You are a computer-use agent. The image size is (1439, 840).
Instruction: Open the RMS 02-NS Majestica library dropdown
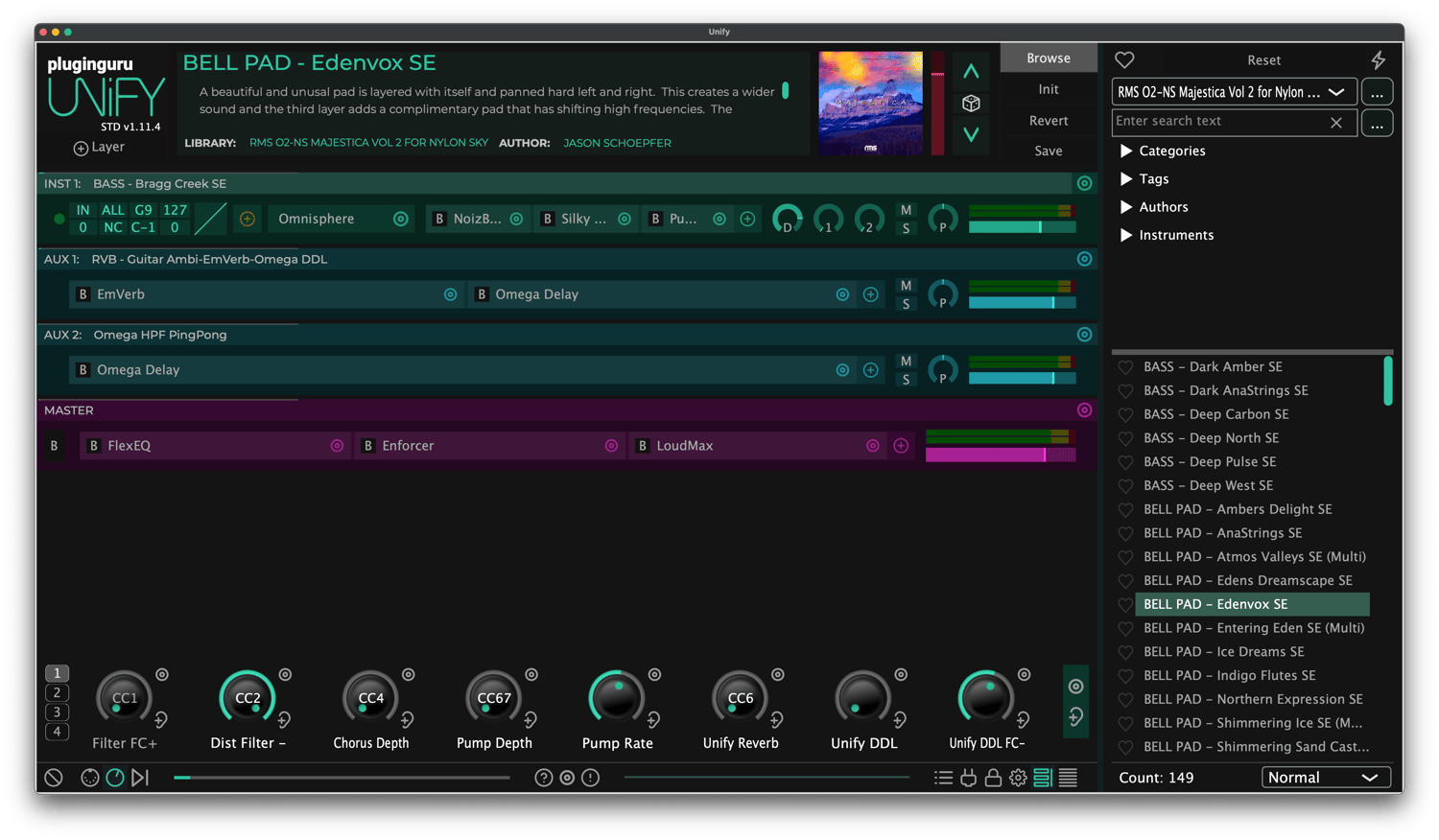pos(1234,92)
